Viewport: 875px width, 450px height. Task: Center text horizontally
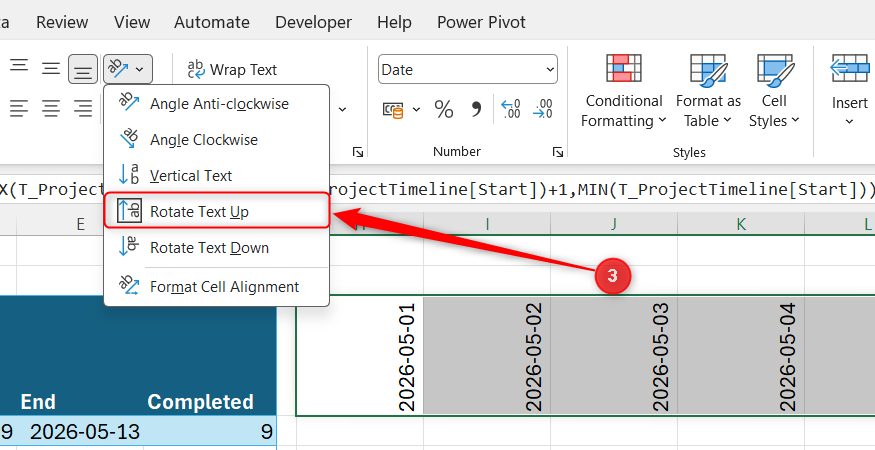click(x=51, y=108)
